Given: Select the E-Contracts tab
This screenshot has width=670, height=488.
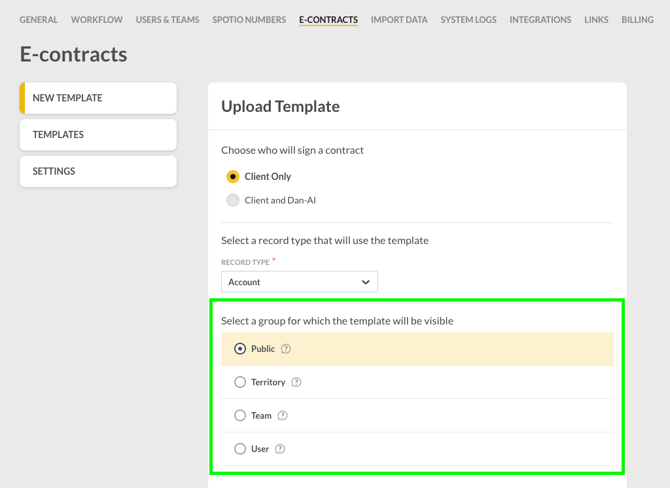Looking at the screenshot, I should pos(329,20).
